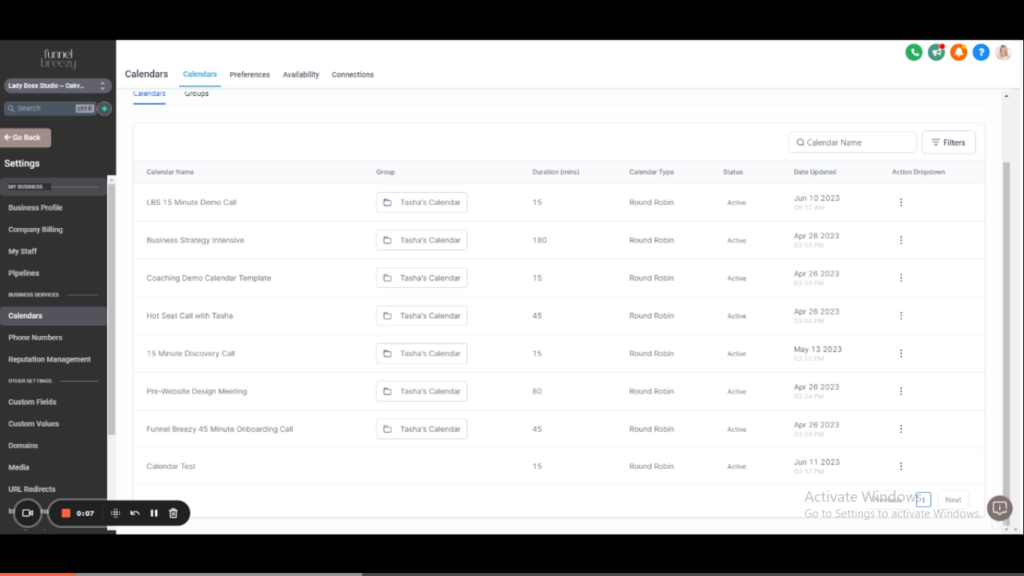Switch to the Groups sub-tab

[196, 94]
